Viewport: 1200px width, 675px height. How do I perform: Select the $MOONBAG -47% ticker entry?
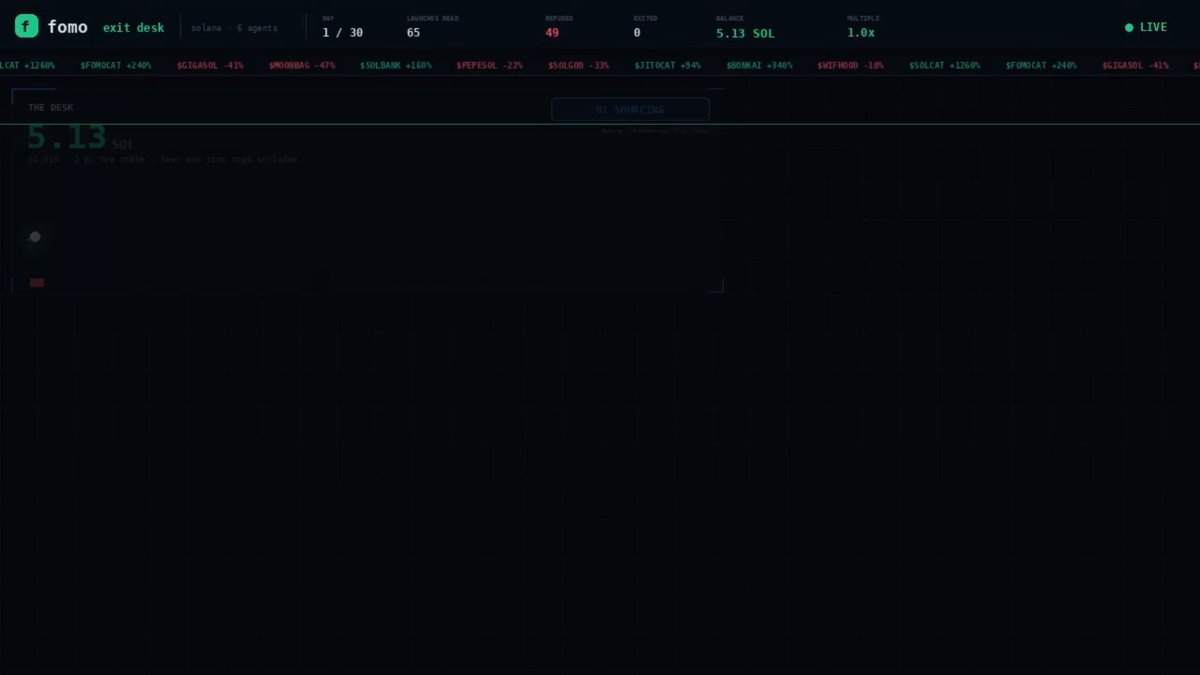[x=302, y=65]
